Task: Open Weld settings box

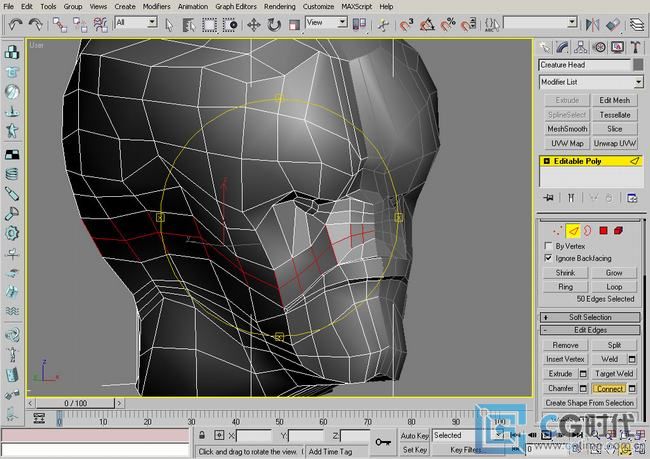Action: coord(632,359)
